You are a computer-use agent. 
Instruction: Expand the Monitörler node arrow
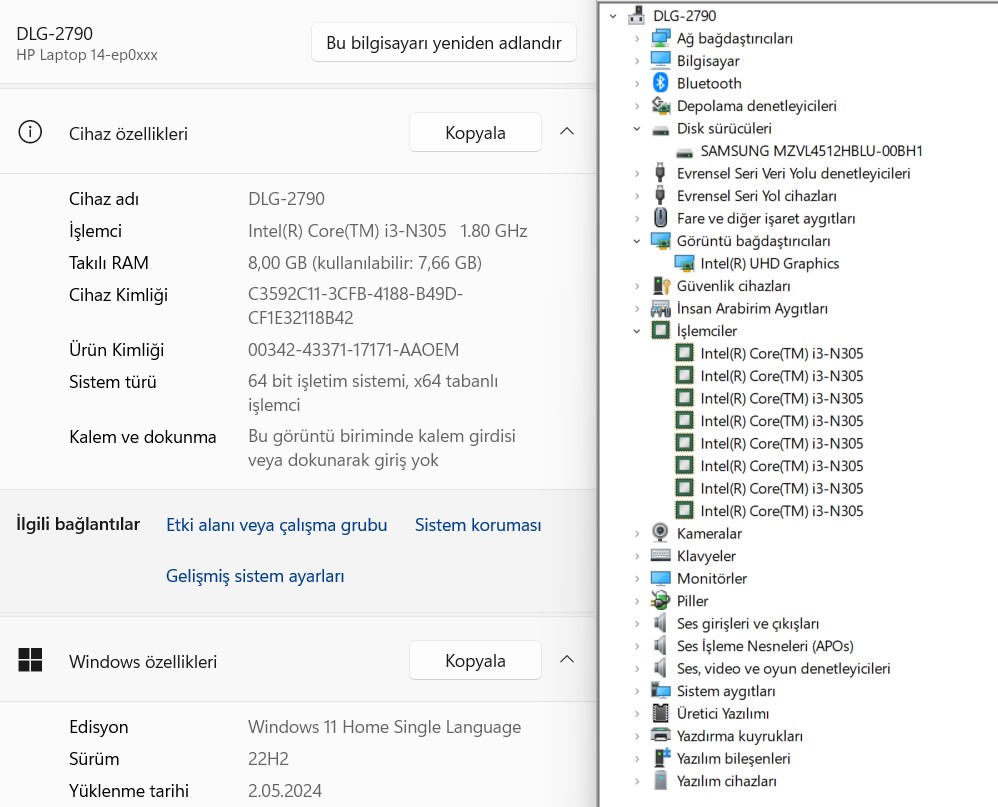point(636,579)
